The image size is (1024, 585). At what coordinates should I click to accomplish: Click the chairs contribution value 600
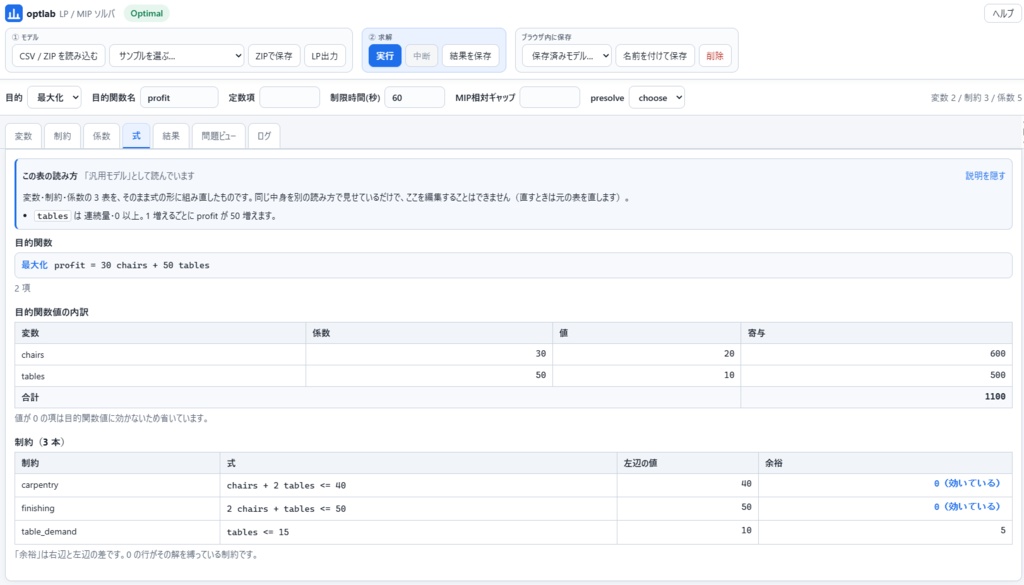(997, 353)
